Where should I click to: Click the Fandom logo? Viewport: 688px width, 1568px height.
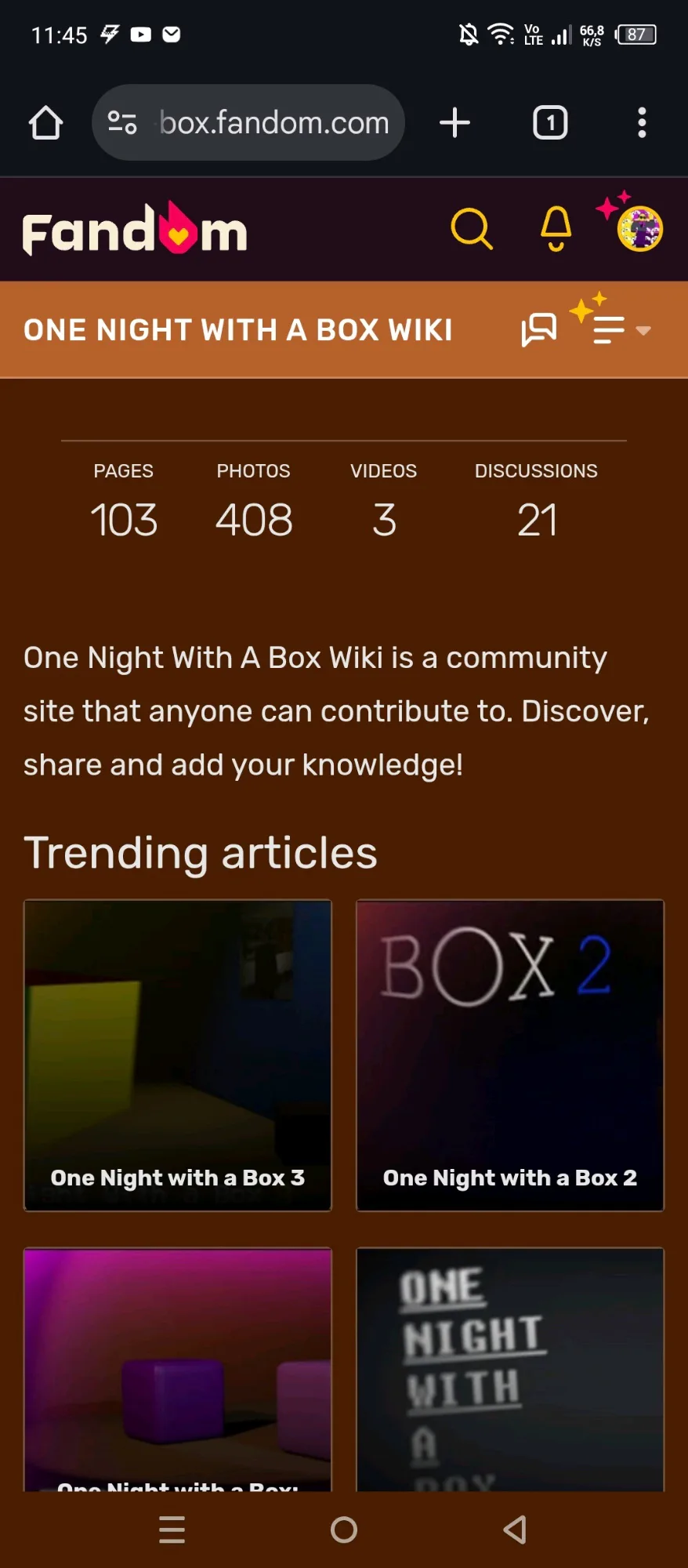click(135, 230)
